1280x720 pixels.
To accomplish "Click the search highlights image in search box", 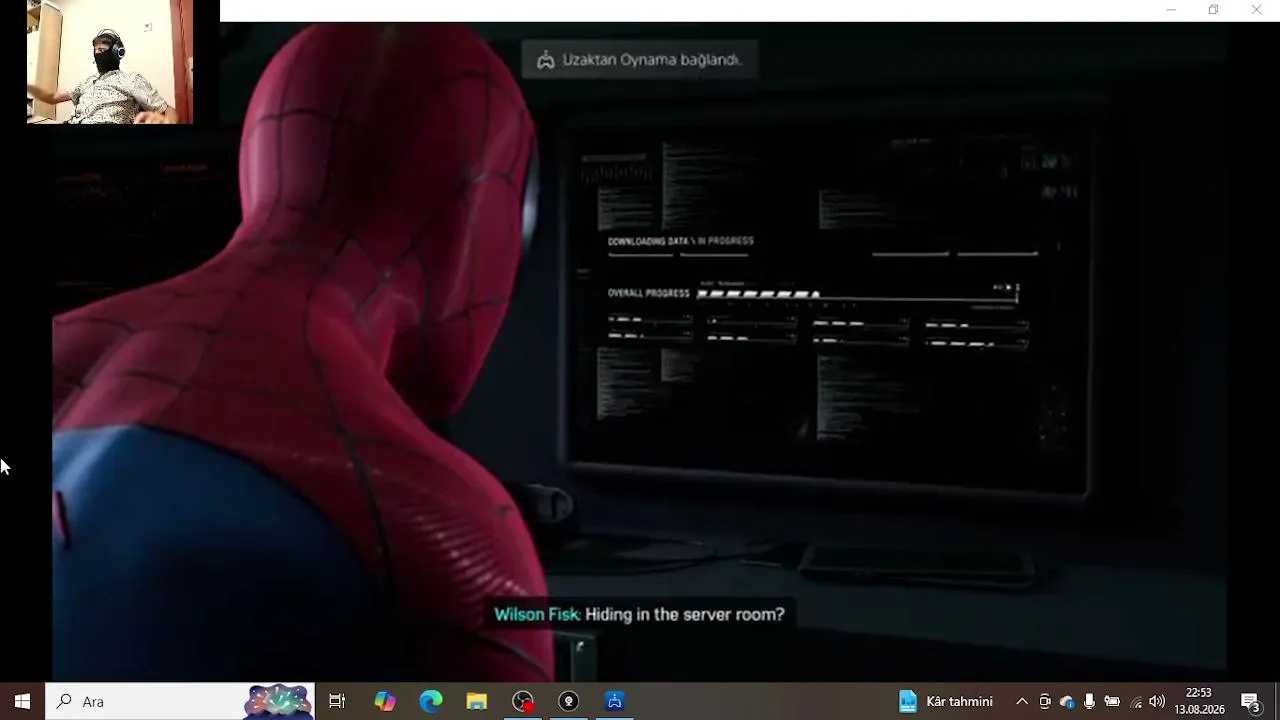I will coord(278,702).
